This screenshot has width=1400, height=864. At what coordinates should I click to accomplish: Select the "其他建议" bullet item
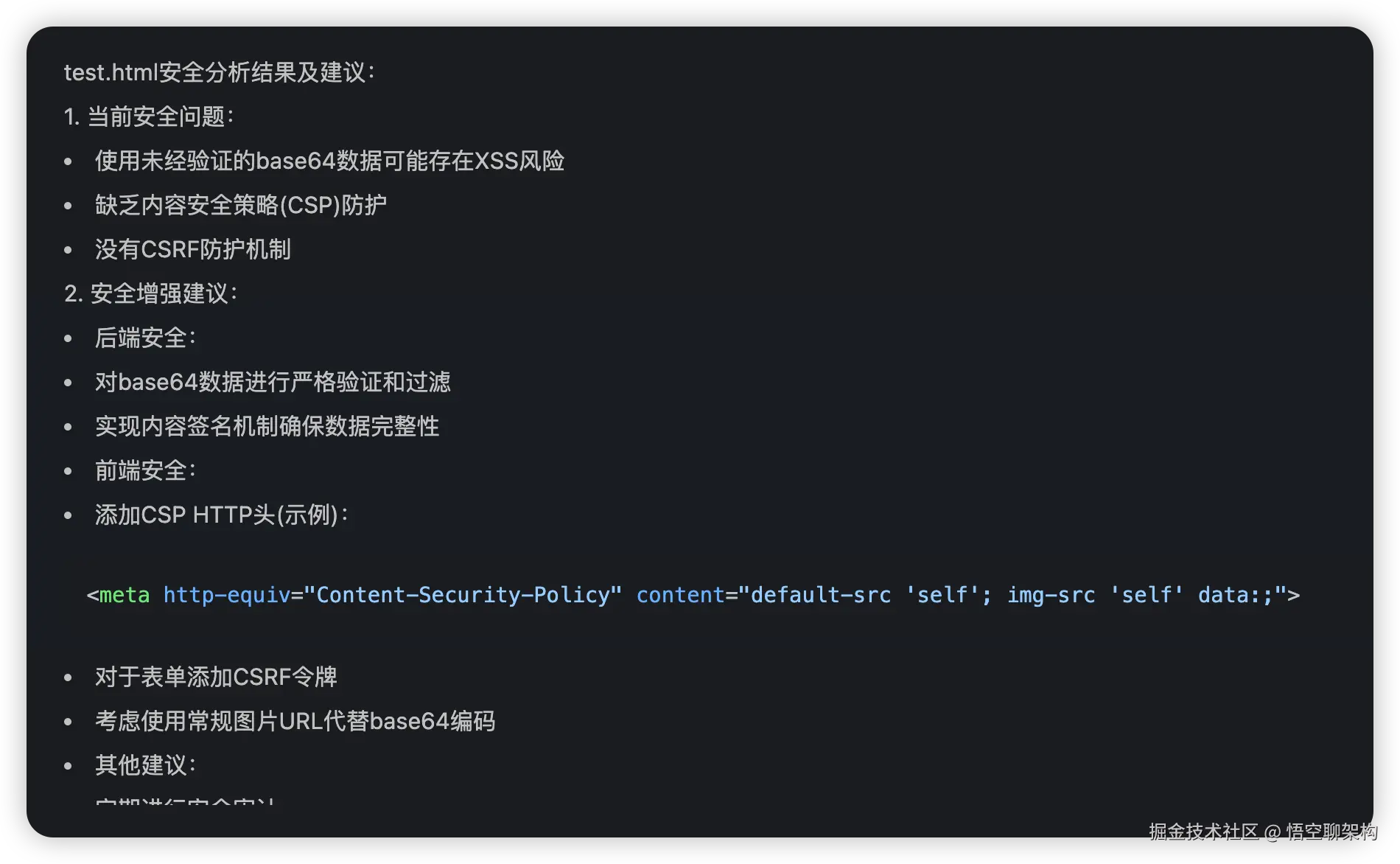tap(144, 765)
